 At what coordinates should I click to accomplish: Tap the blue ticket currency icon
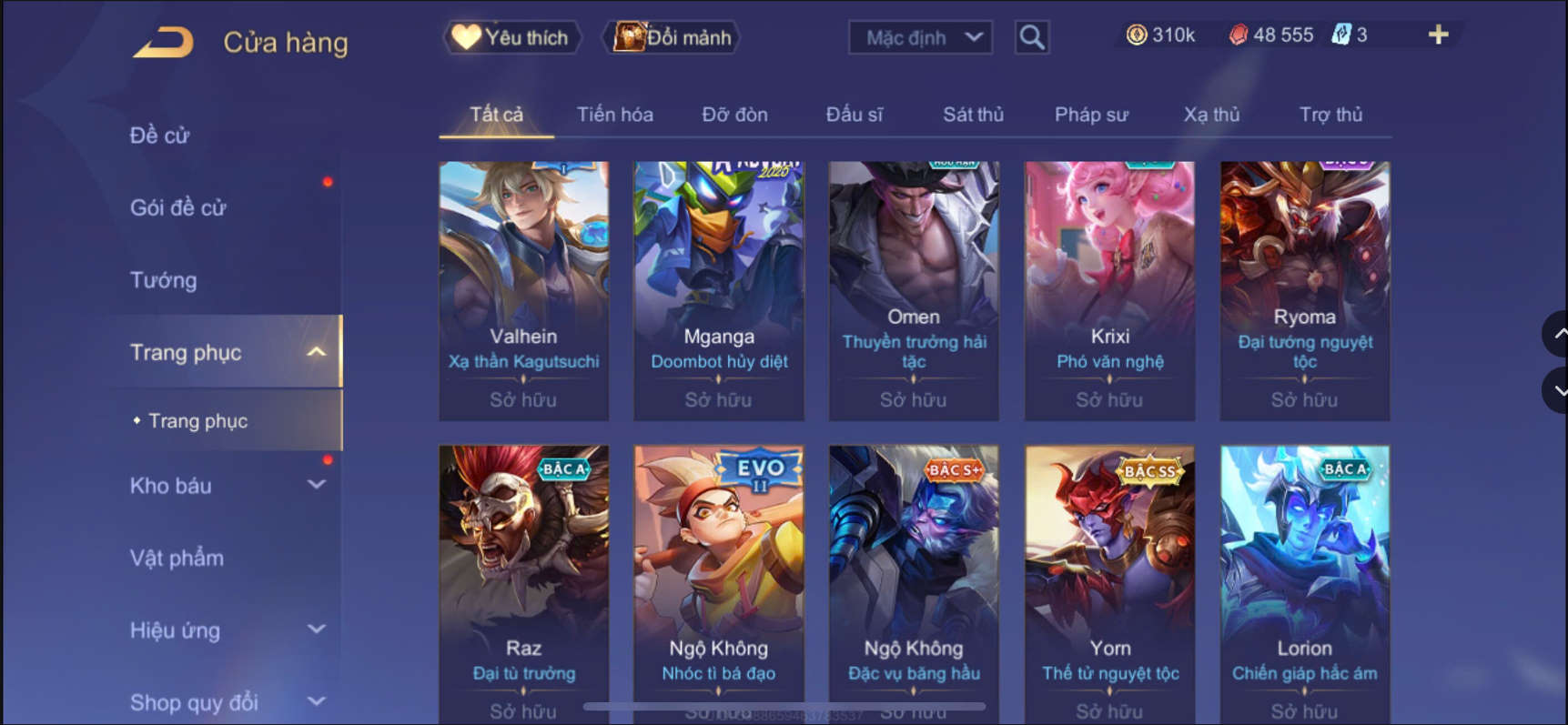pyautogui.click(x=1341, y=35)
